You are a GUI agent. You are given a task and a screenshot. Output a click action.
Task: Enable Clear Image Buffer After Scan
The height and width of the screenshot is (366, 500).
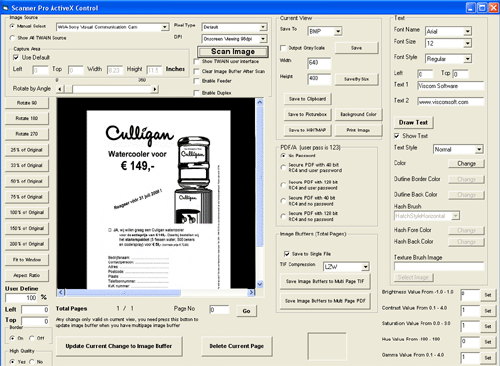[x=197, y=71]
